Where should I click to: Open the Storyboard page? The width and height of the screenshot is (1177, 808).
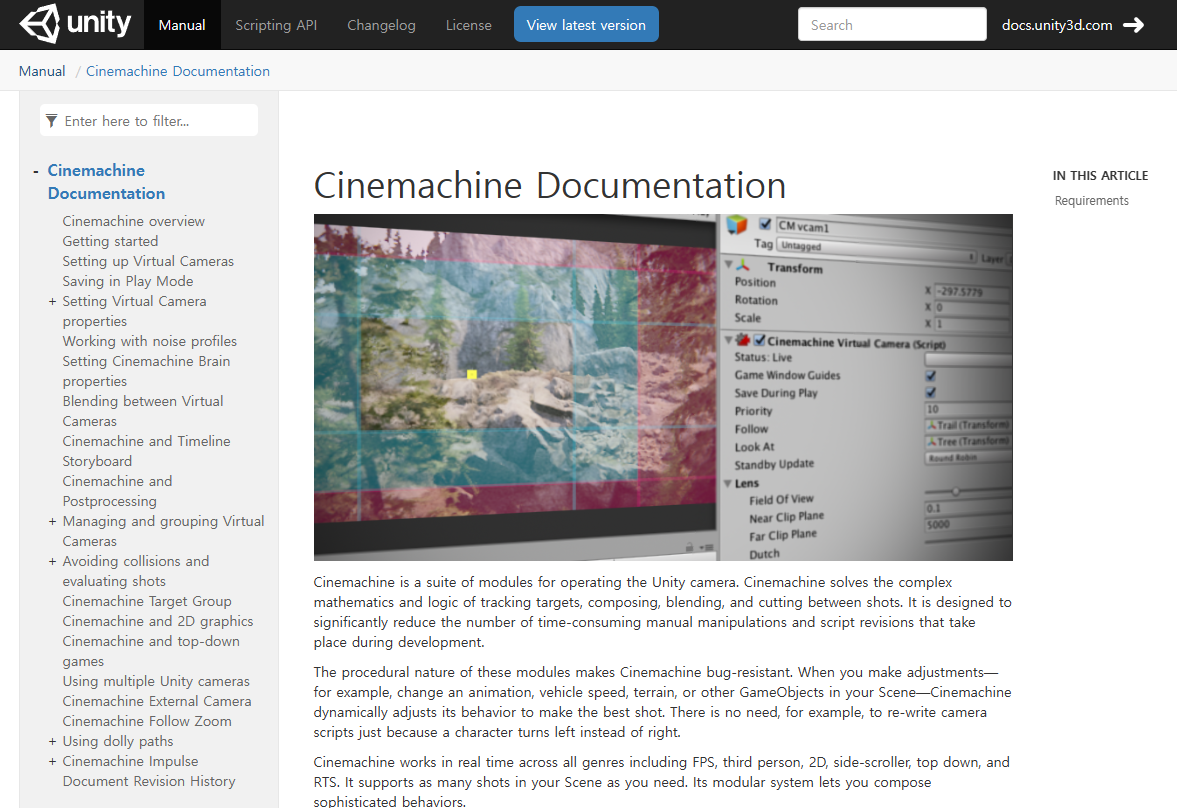[x=97, y=461]
